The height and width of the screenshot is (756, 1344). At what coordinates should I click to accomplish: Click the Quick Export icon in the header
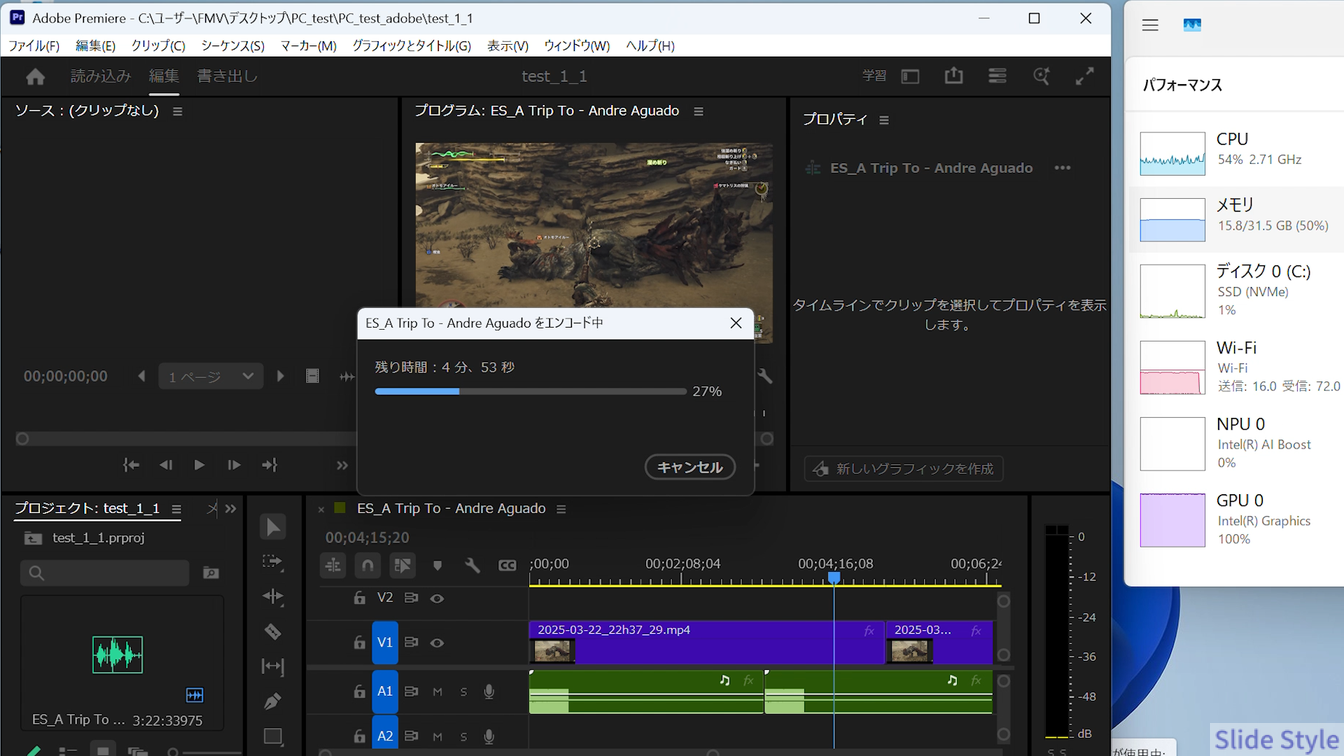click(953, 76)
